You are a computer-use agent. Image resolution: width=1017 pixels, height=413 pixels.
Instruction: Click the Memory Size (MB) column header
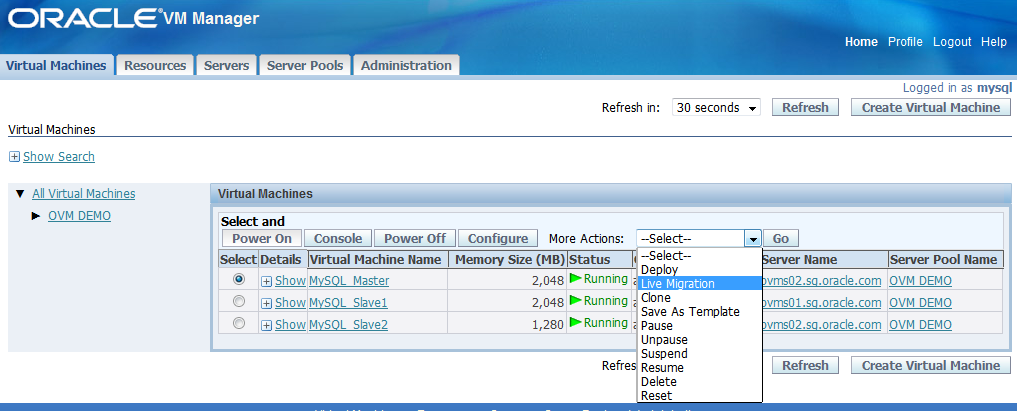click(x=508, y=260)
